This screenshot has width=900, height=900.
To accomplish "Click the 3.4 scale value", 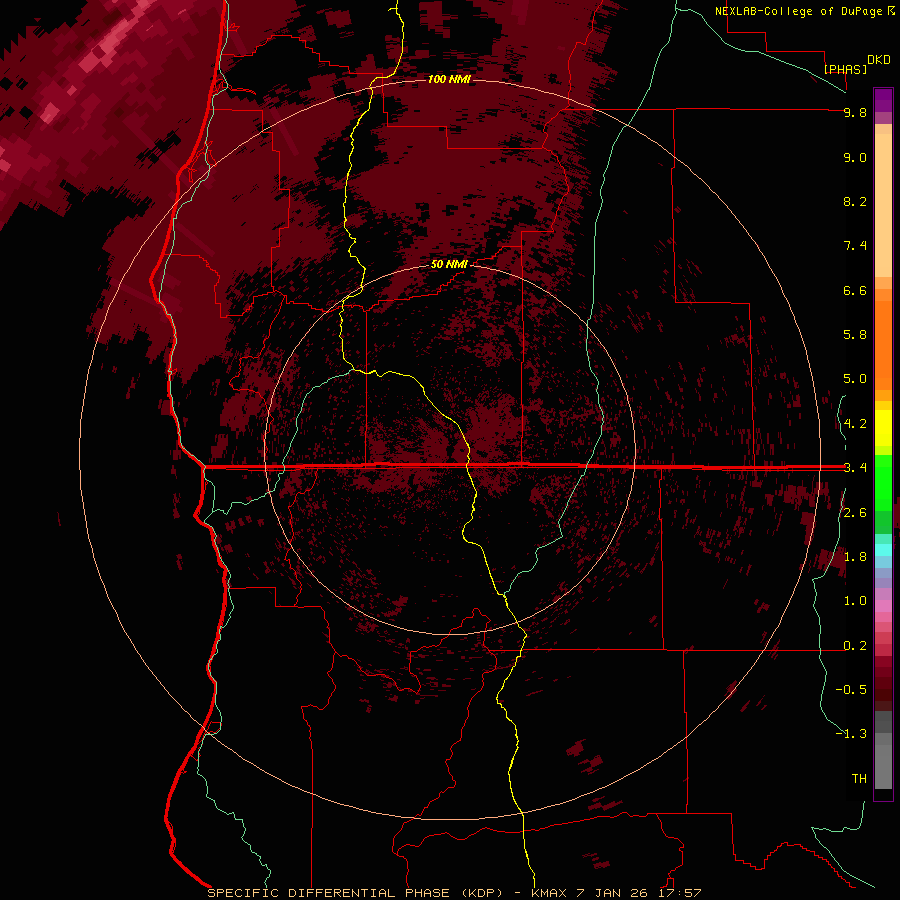I will coord(855,468).
